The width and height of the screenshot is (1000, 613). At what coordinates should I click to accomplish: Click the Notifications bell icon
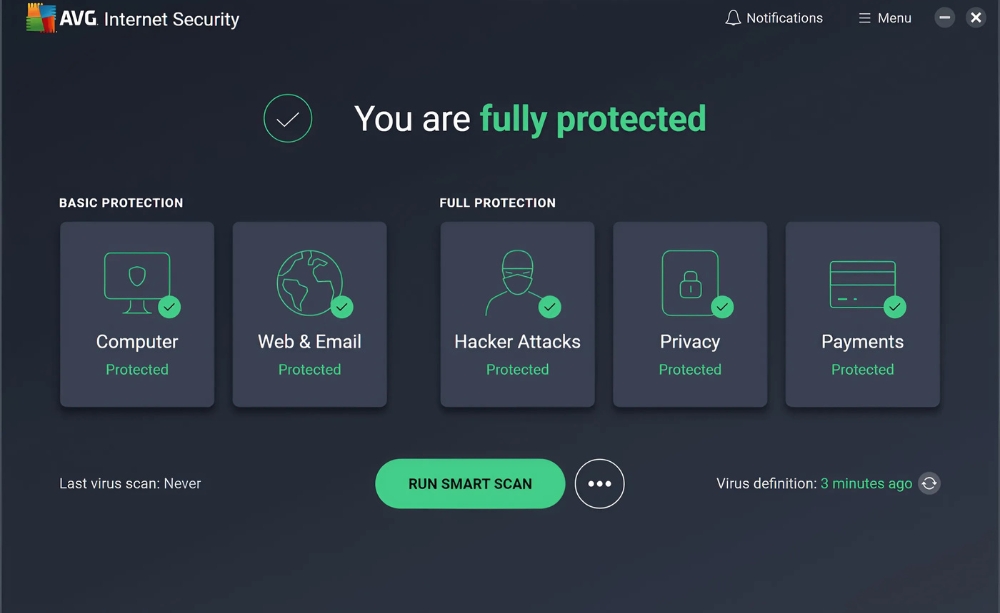(733, 18)
